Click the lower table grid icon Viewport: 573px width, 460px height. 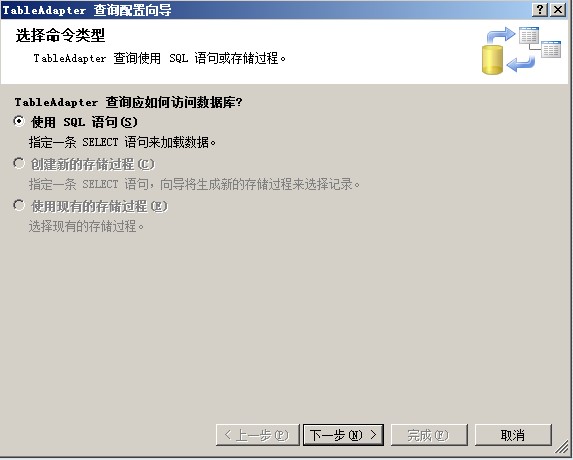coord(551,49)
